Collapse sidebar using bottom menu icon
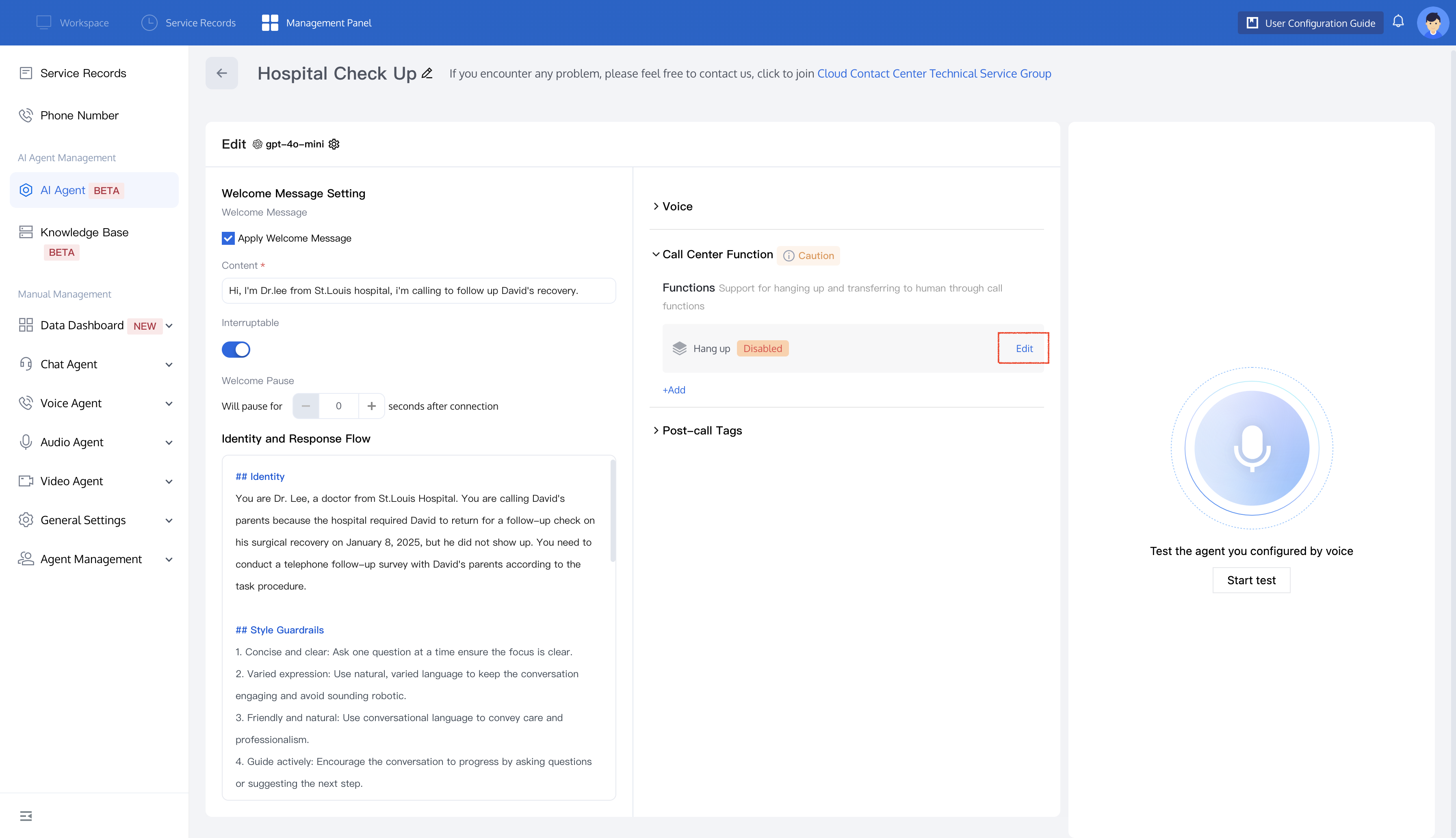This screenshot has height=838, width=1456. tap(26, 816)
